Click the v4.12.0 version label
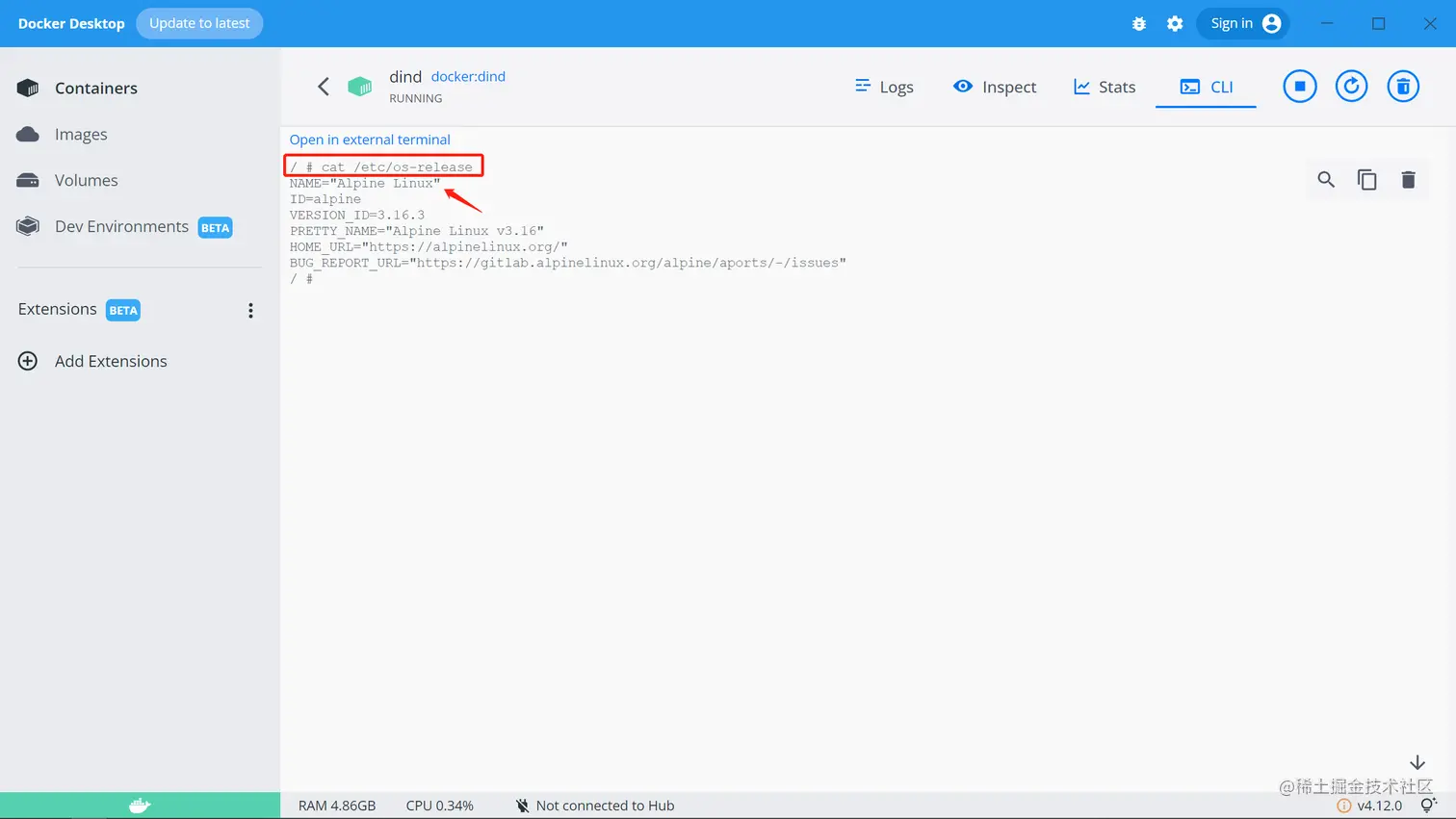The image size is (1456, 819). click(1380, 806)
